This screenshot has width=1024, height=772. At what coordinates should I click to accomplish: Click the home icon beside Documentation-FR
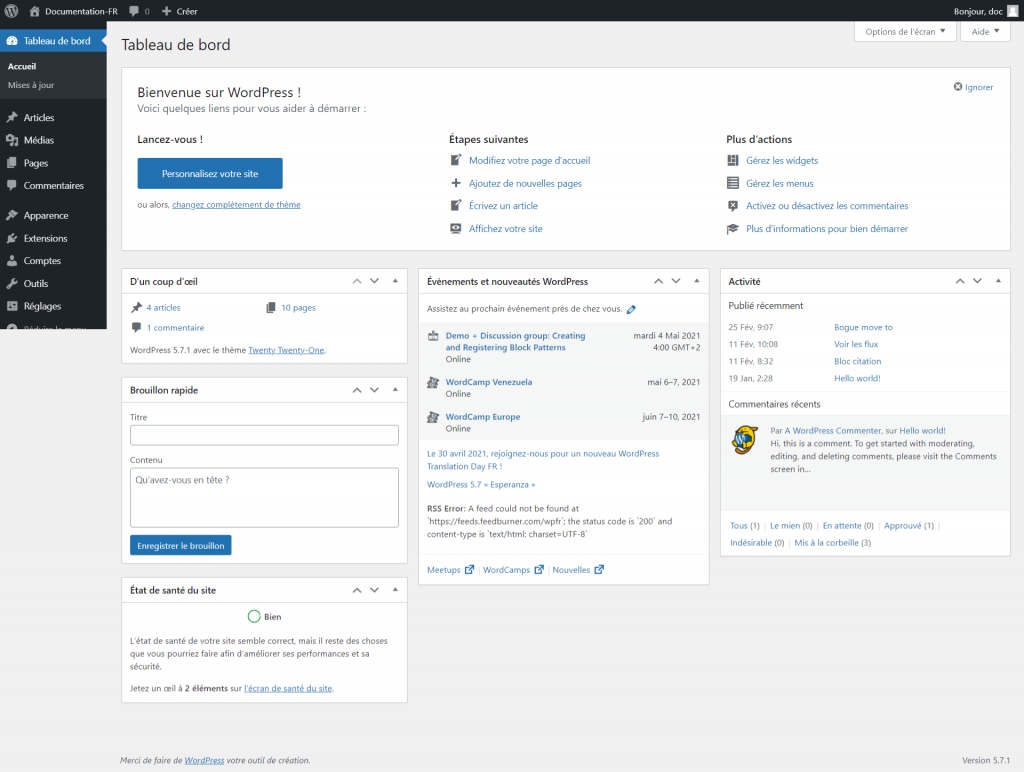click(x=35, y=11)
